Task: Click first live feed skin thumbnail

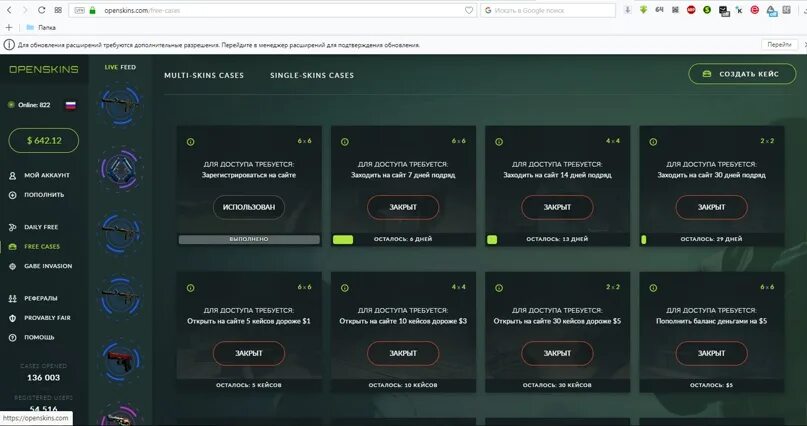Action: 120,105
